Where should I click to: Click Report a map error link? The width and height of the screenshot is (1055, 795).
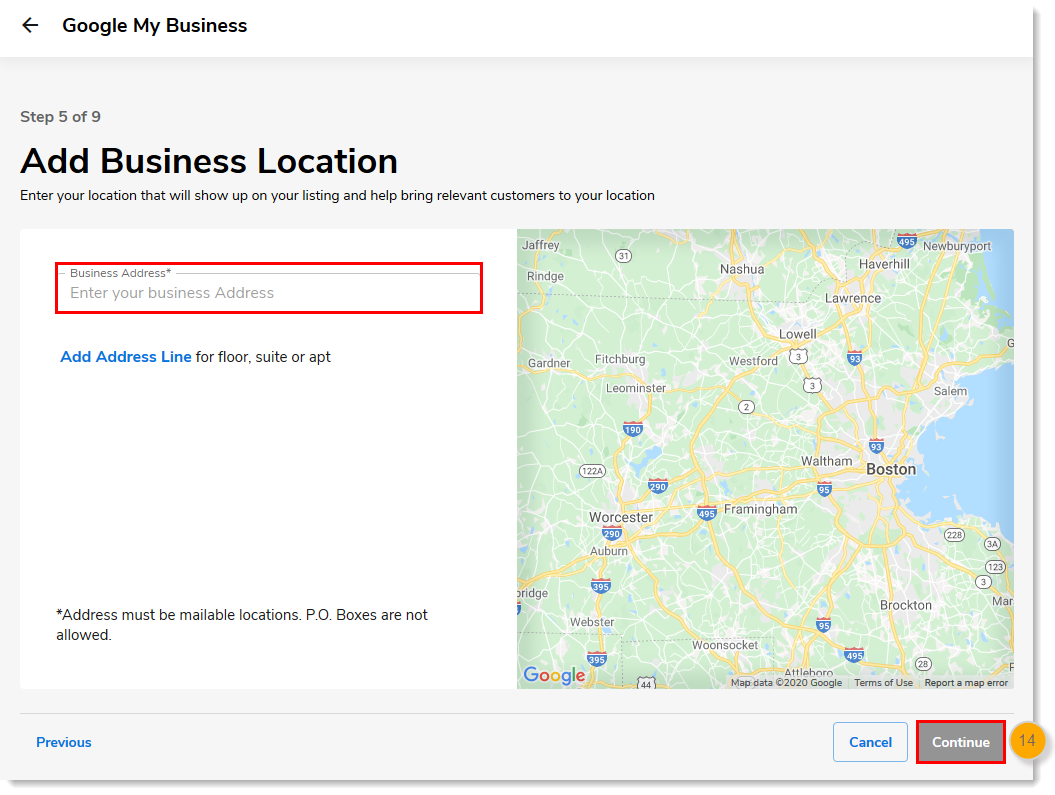click(x=966, y=683)
